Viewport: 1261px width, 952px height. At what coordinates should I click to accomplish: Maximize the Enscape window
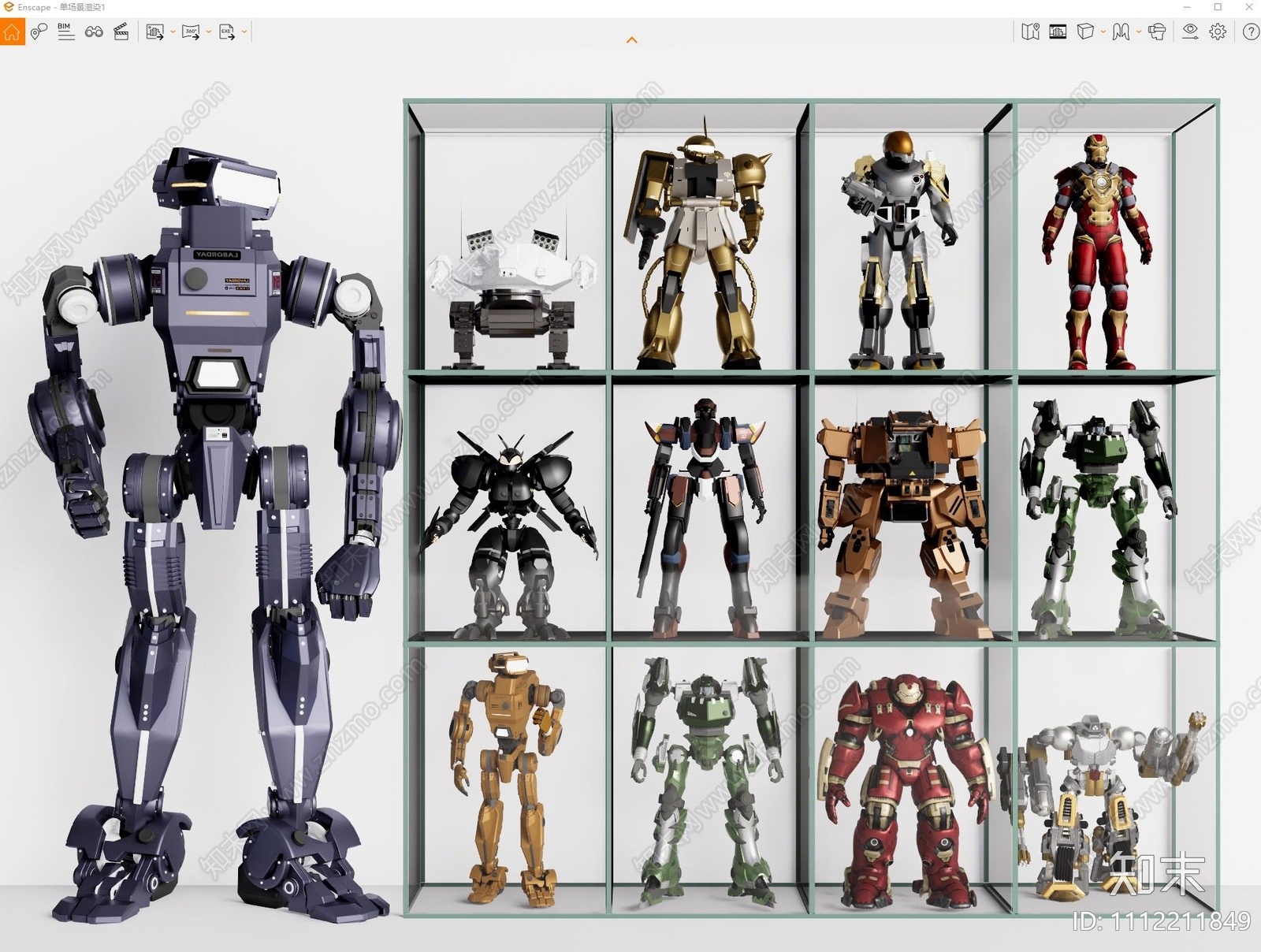[1218, 7]
